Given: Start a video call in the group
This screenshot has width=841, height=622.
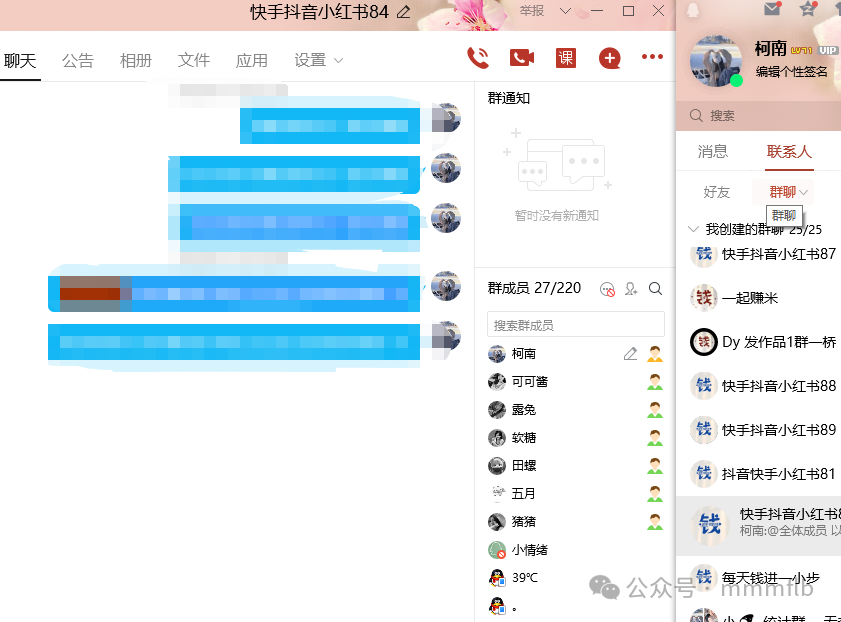Looking at the screenshot, I should point(522,57).
